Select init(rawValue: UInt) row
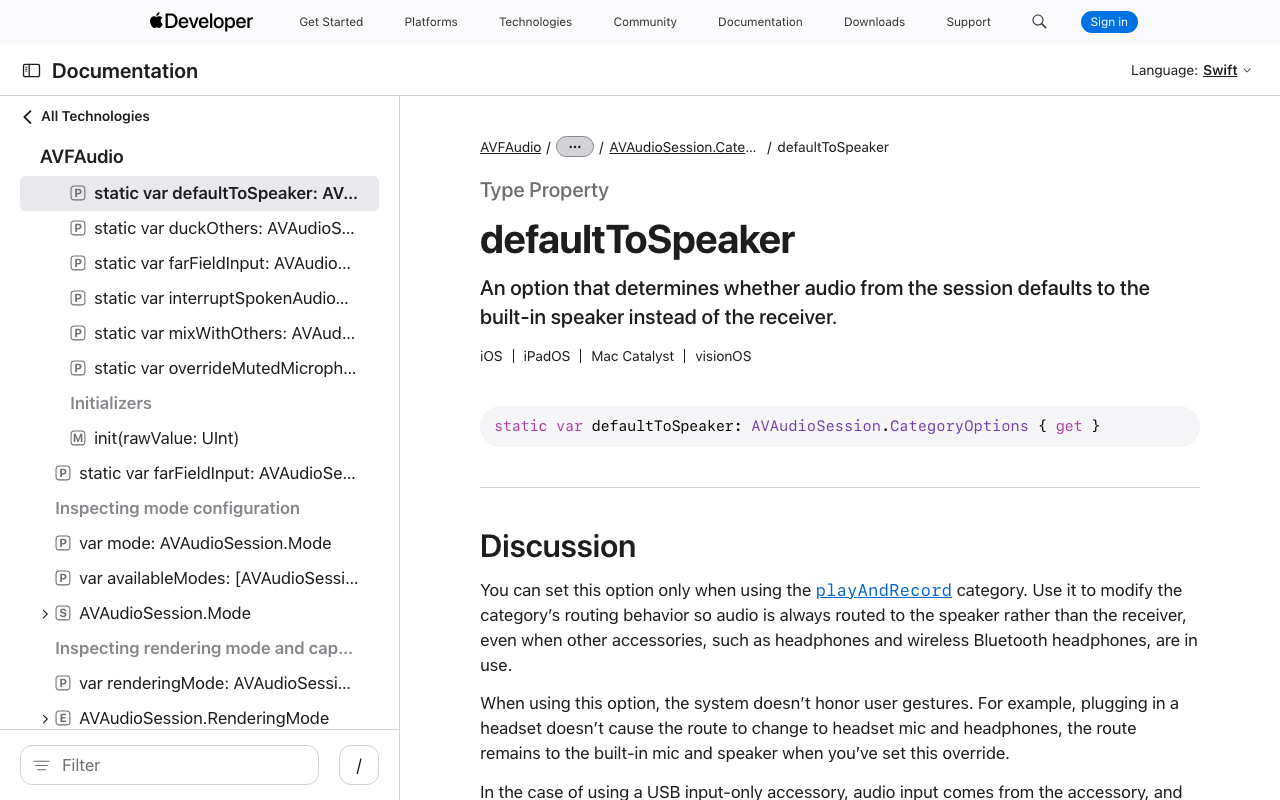The width and height of the screenshot is (1280, 800). 199,438
